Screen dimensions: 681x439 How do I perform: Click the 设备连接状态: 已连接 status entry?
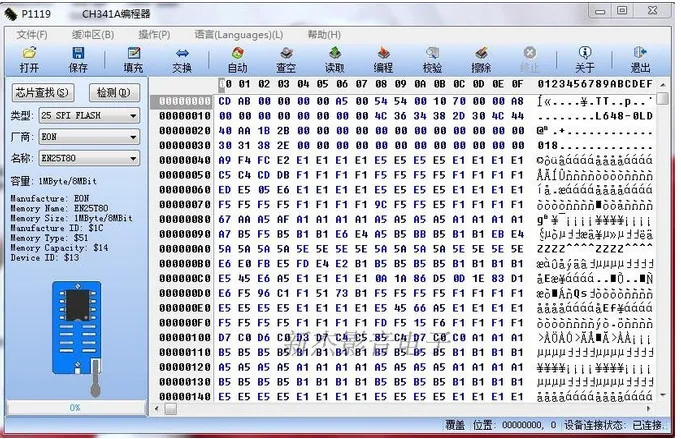(x=612, y=425)
